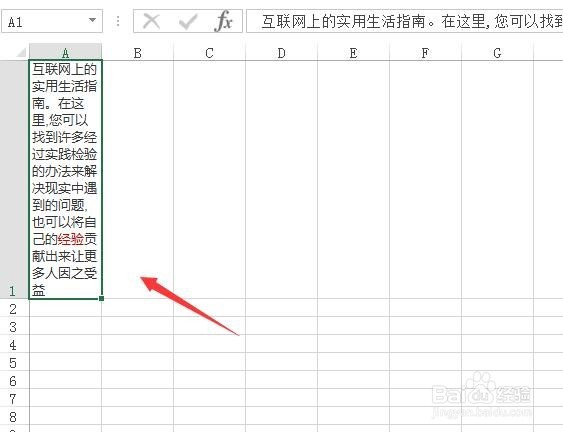The height and width of the screenshot is (432, 563).
Task: Select column F header
Action: [425, 53]
